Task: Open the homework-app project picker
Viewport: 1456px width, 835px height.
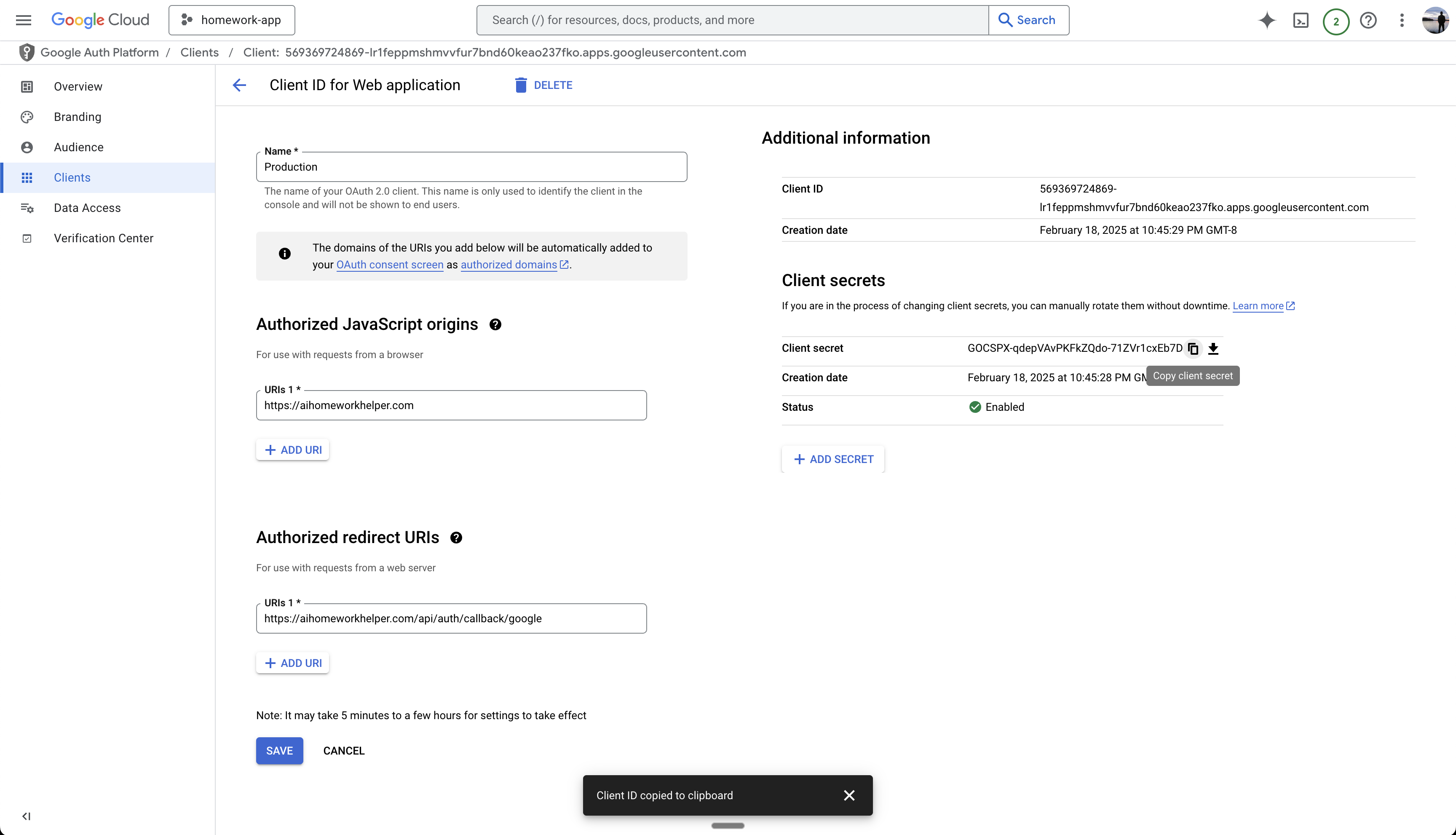Action: [x=232, y=20]
